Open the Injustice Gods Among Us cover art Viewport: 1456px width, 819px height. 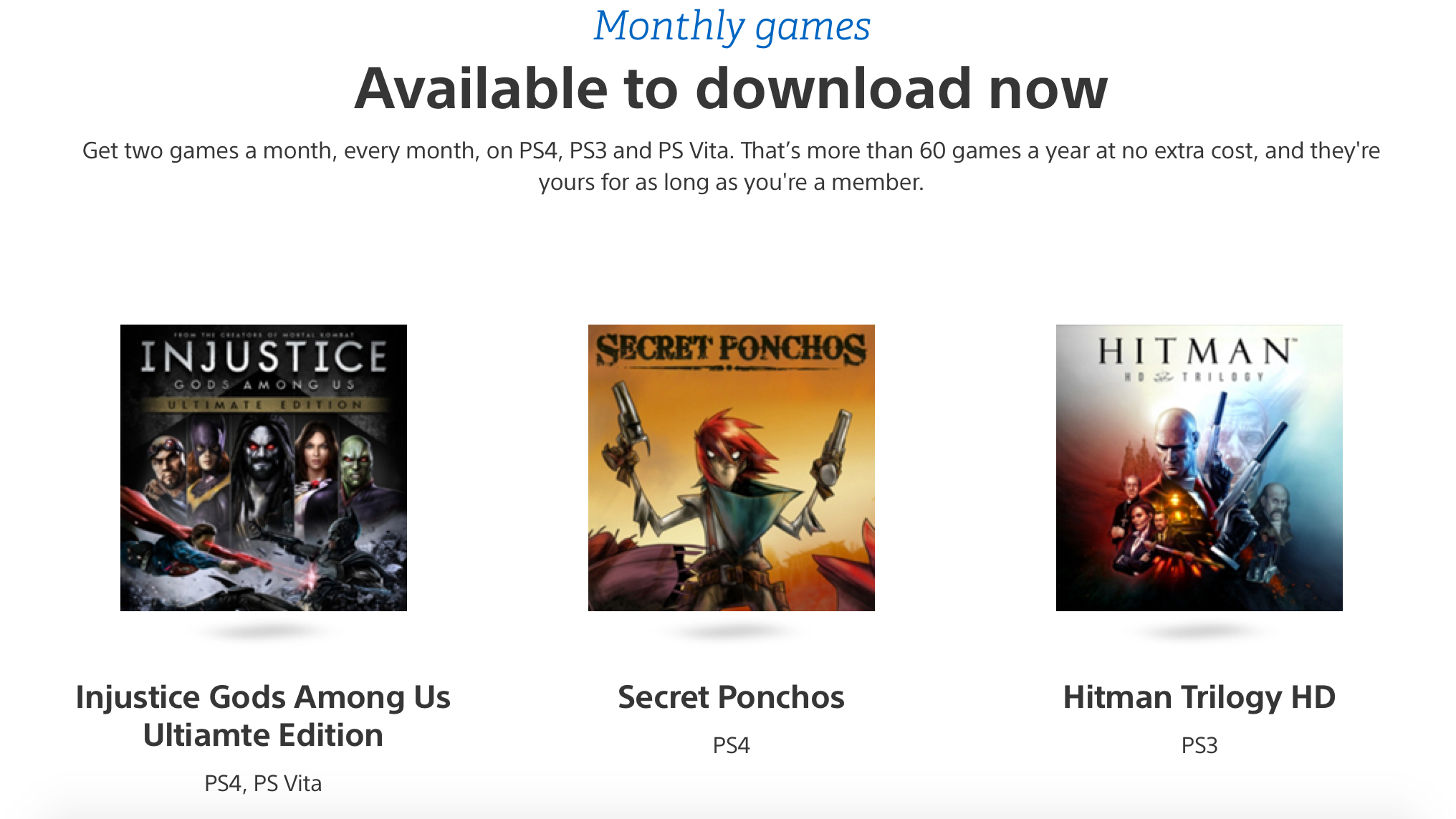(x=264, y=468)
